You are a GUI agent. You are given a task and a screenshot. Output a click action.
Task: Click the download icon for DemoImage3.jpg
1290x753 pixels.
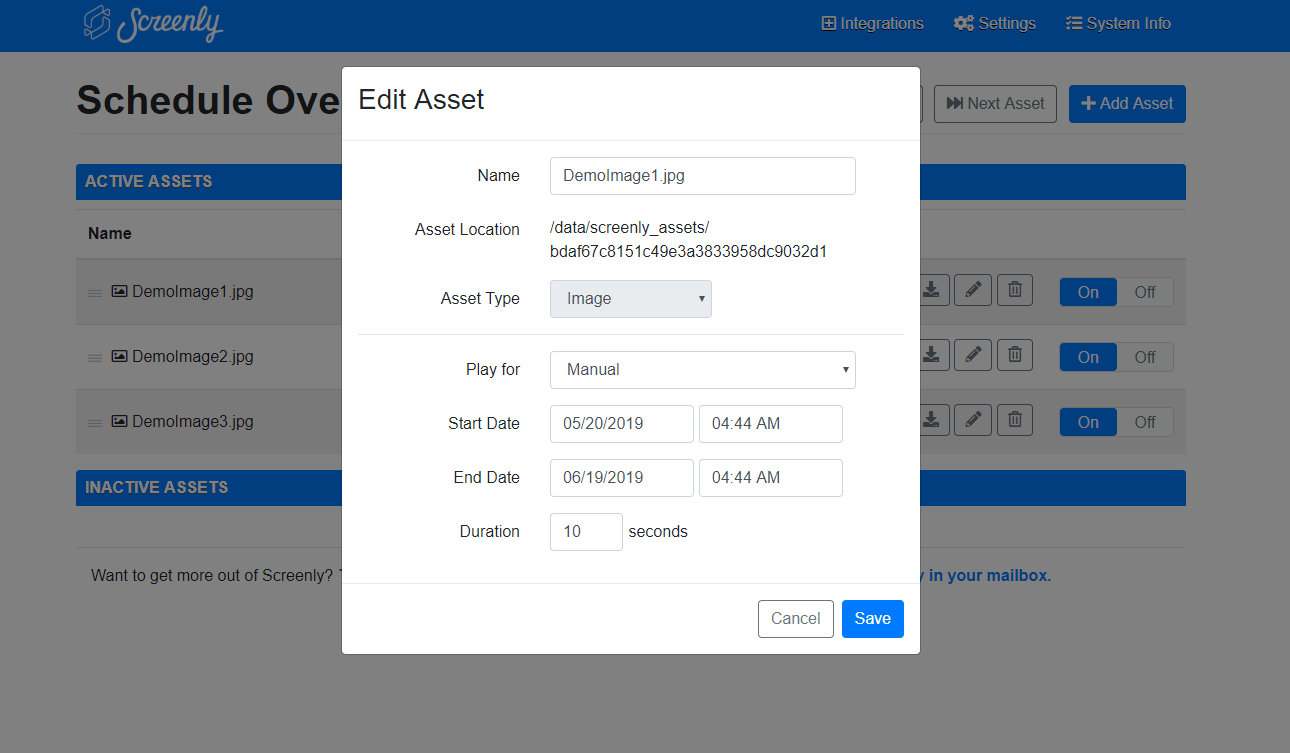[x=932, y=421]
